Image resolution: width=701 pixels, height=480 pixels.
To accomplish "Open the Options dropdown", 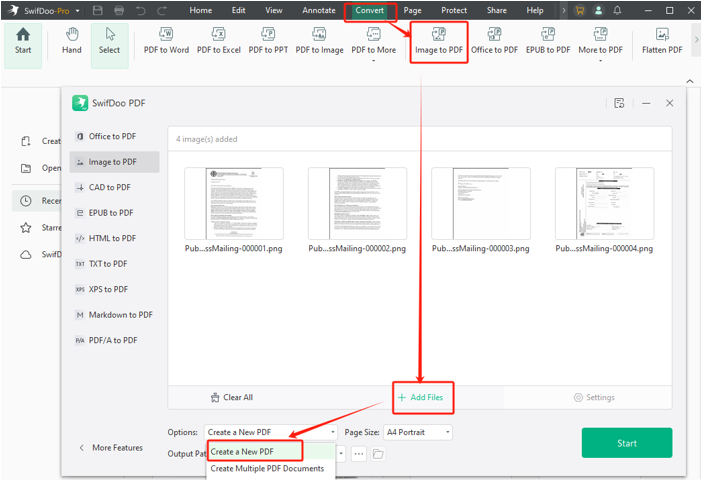I will point(271,432).
